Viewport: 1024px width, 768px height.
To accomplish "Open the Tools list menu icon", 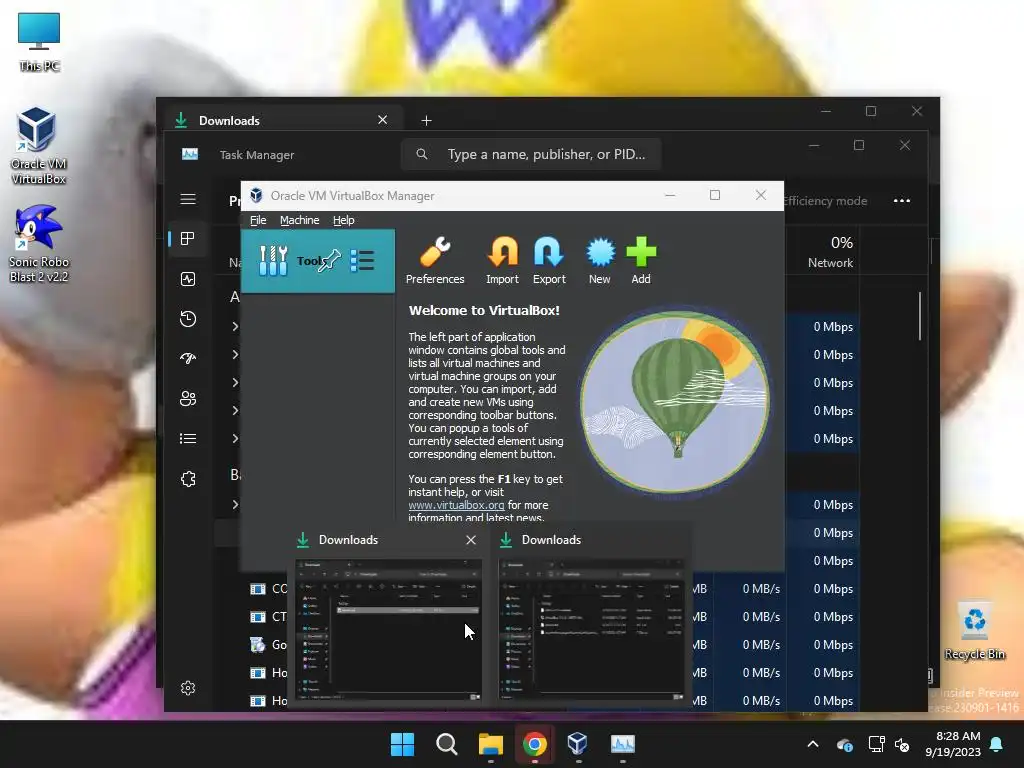I will pos(362,261).
